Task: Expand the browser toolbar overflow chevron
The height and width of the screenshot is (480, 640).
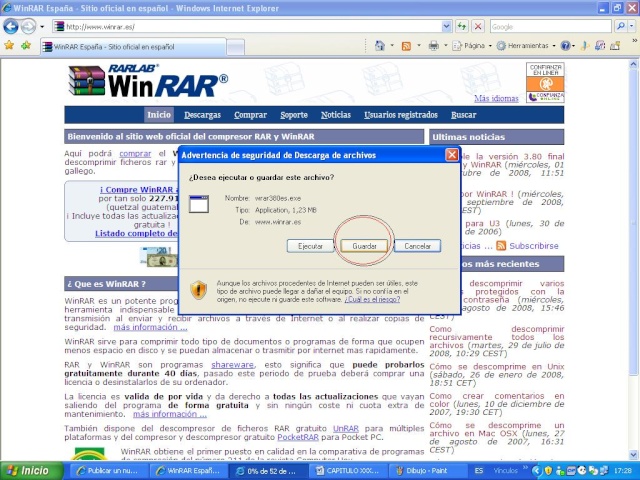Action: point(635,40)
